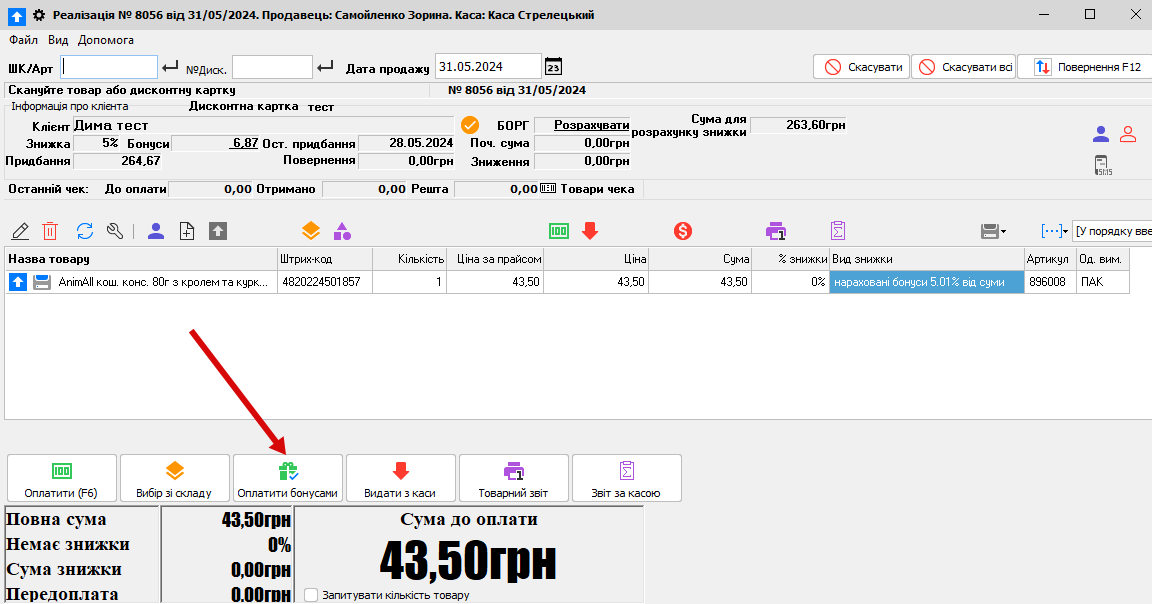Open the sort order combo box

[x=1111, y=231]
